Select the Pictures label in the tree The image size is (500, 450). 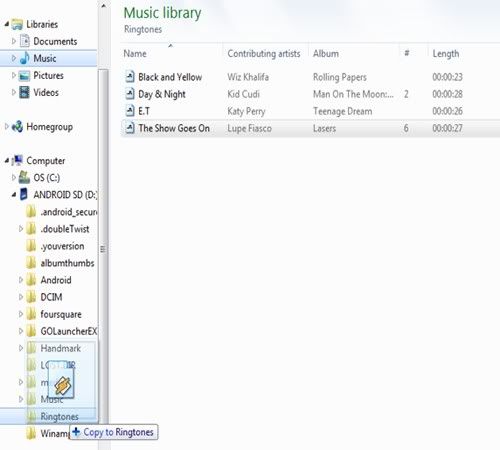(x=48, y=75)
